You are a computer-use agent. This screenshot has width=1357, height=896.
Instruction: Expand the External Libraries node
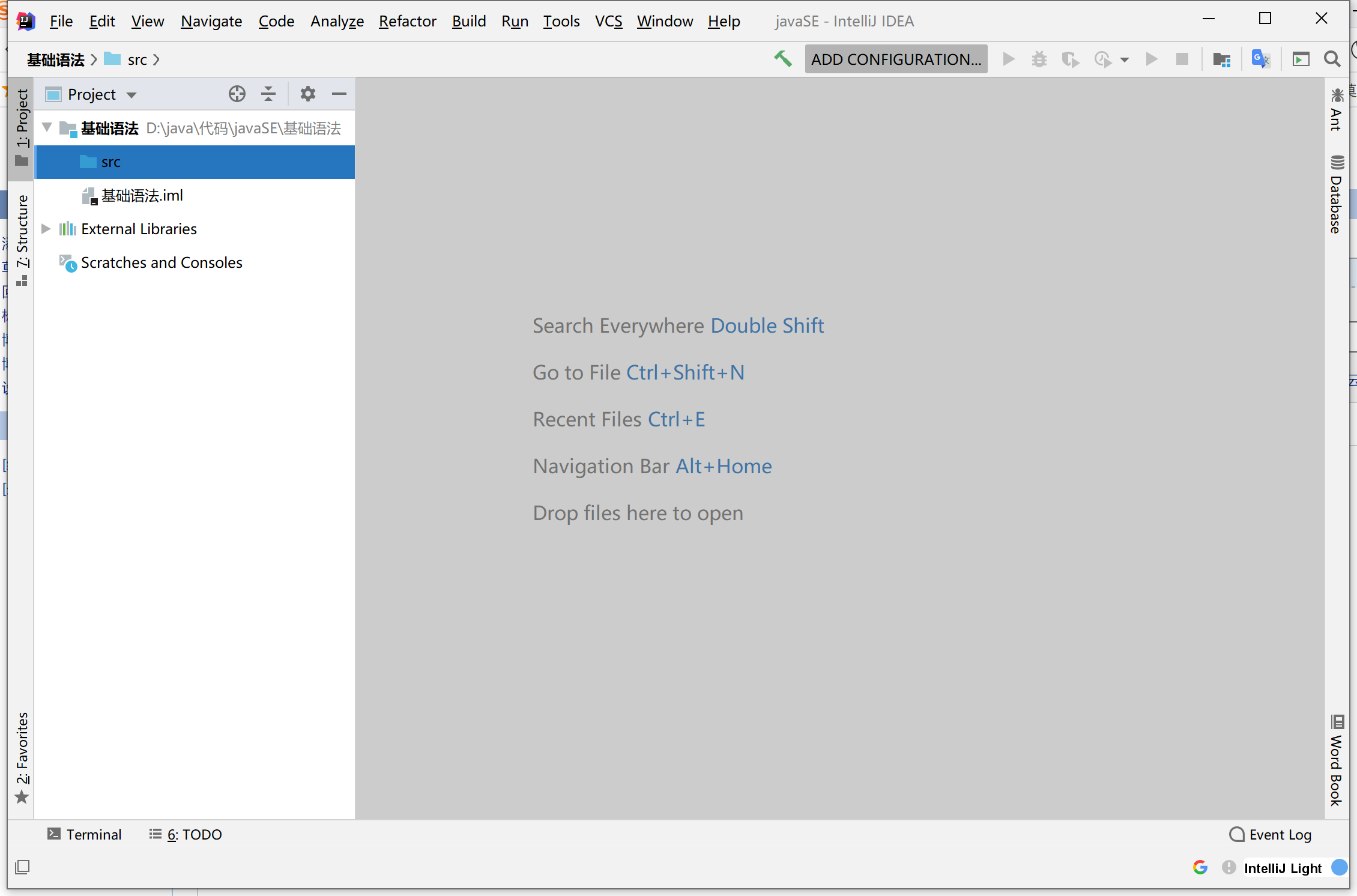pos(46,229)
